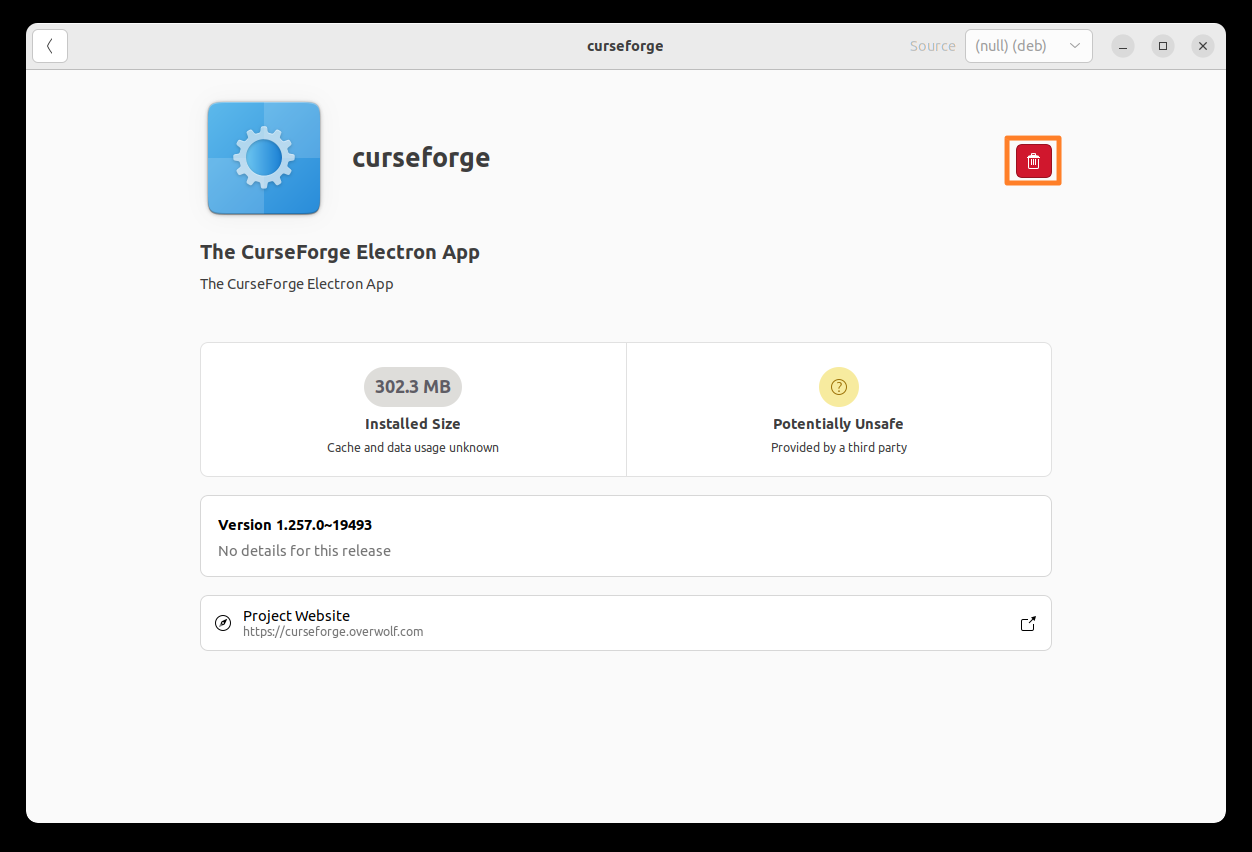Go back using the header back arrow

pyautogui.click(x=50, y=46)
